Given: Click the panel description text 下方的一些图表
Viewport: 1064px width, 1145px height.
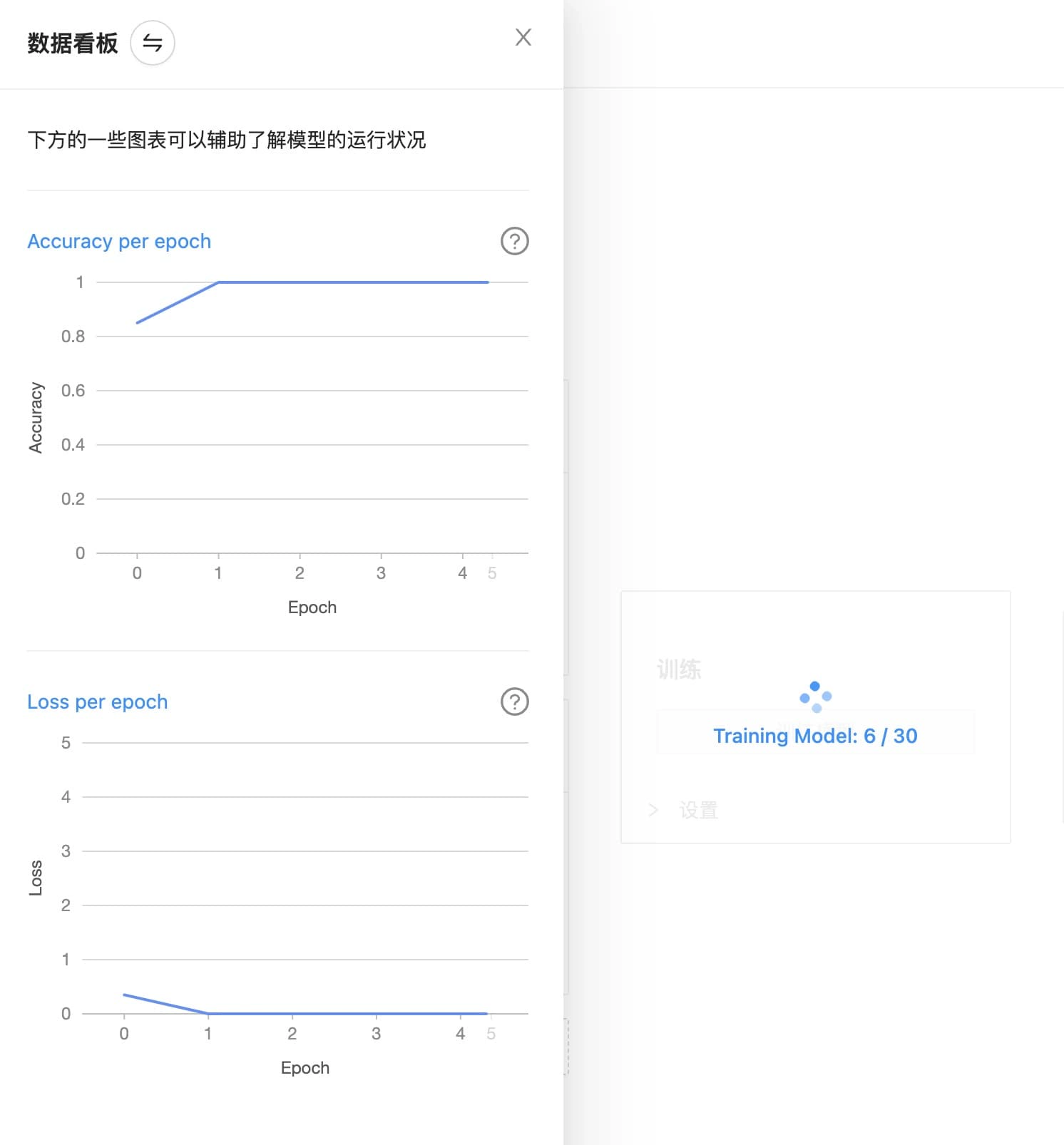Looking at the screenshot, I should [x=226, y=140].
